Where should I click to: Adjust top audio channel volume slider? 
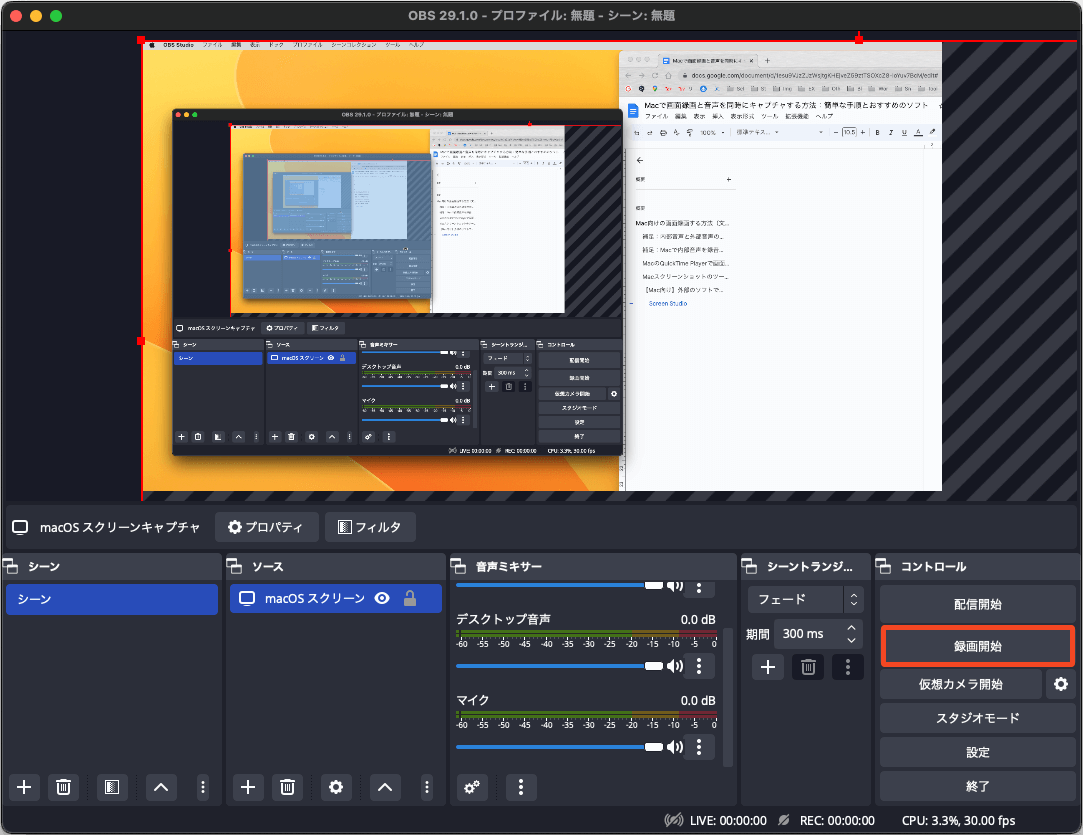[559, 586]
